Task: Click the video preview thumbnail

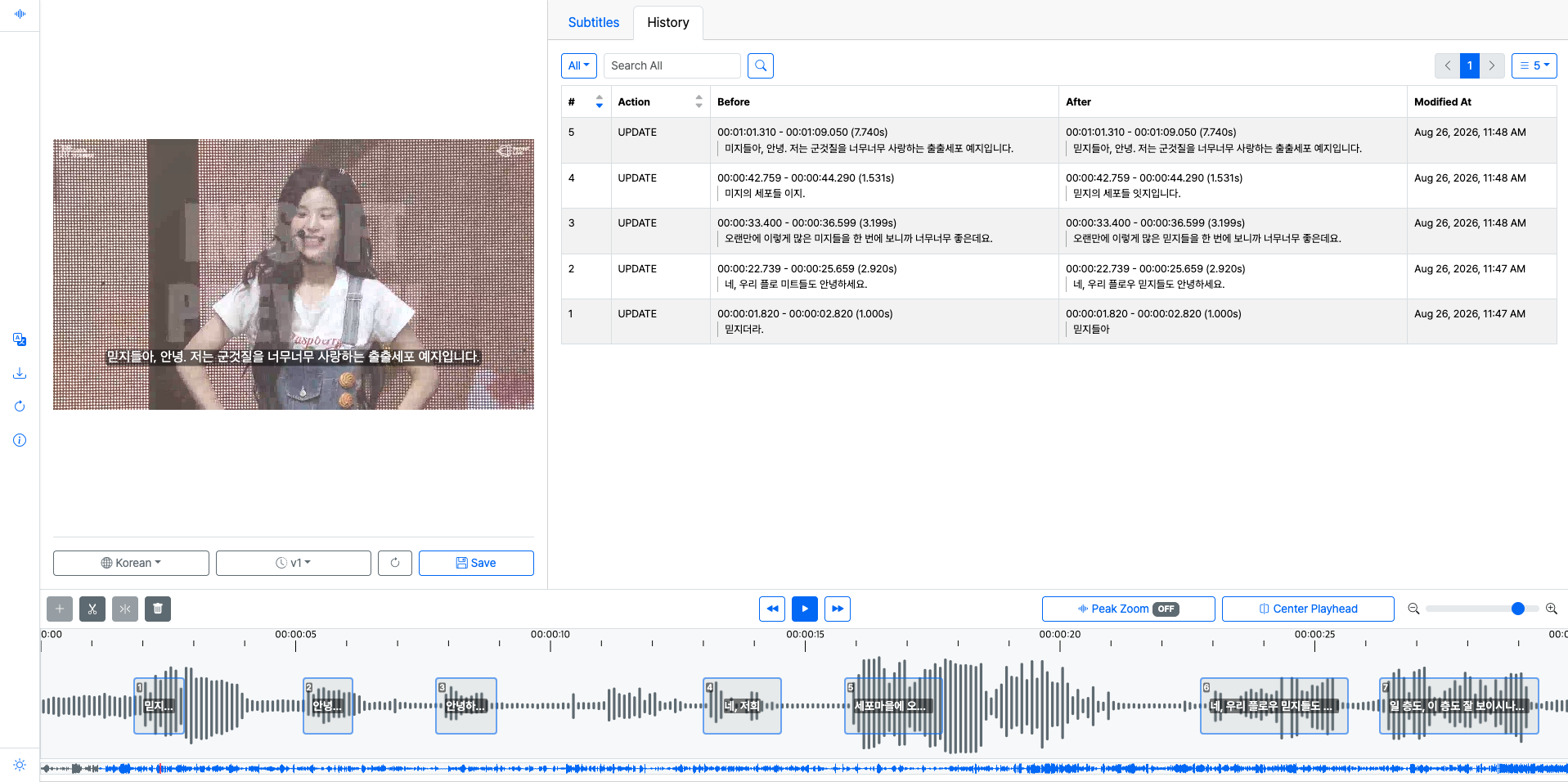Action: [294, 274]
